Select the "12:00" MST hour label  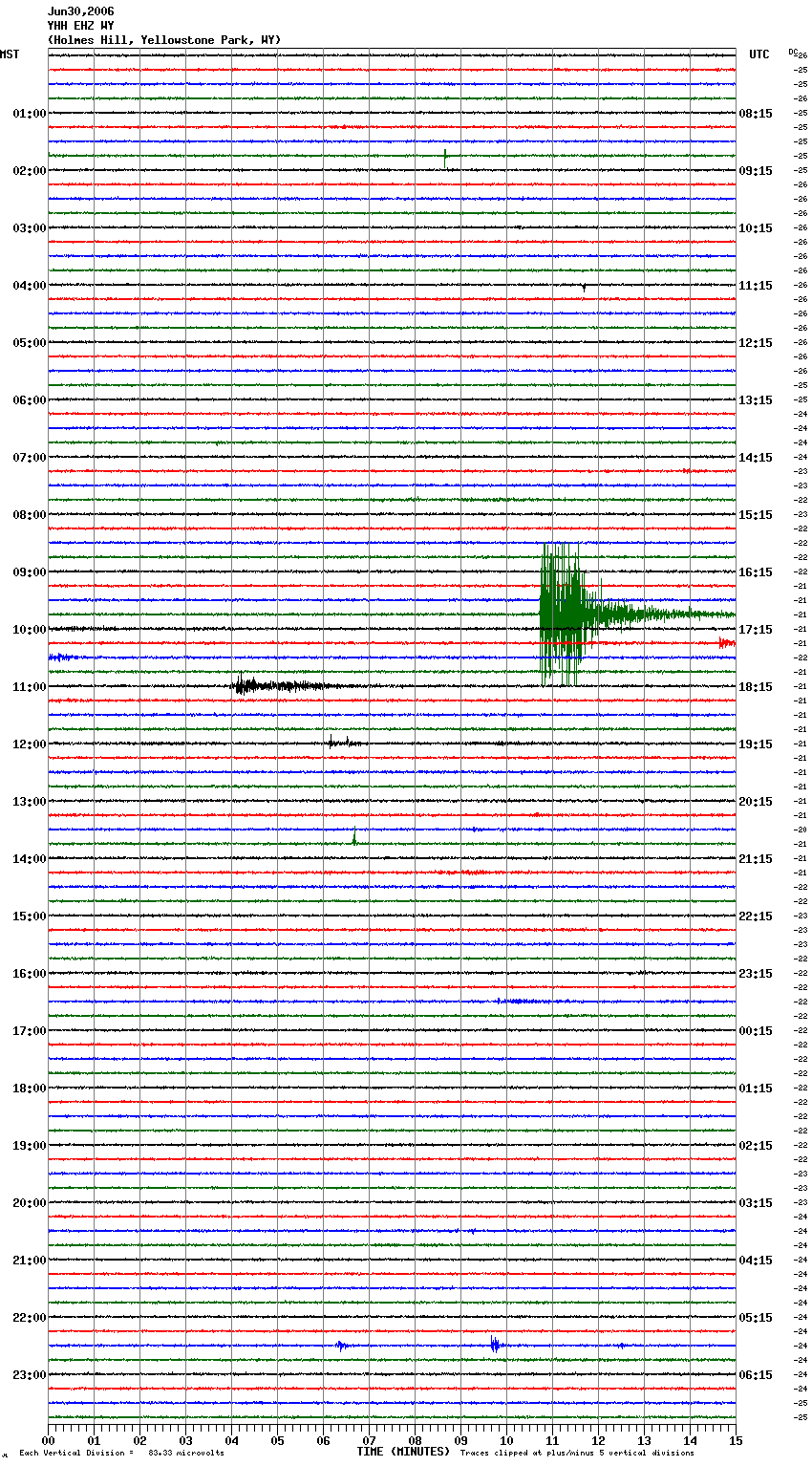coord(30,744)
